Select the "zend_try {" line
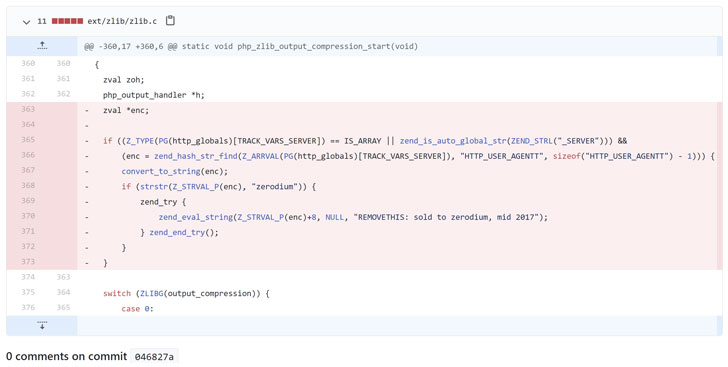Screen dimensions: 728x367 pyautogui.click(x=163, y=202)
